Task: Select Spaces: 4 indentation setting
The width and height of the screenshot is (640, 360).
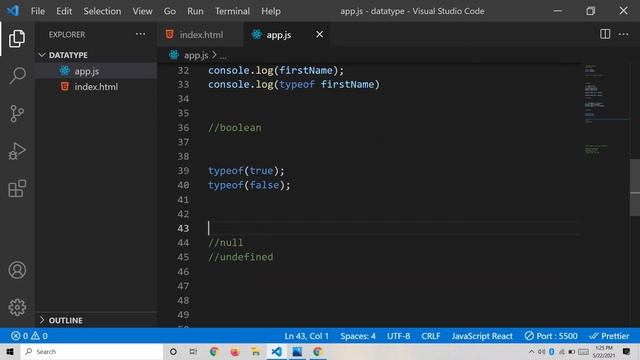Action: pyautogui.click(x=358, y=336)
